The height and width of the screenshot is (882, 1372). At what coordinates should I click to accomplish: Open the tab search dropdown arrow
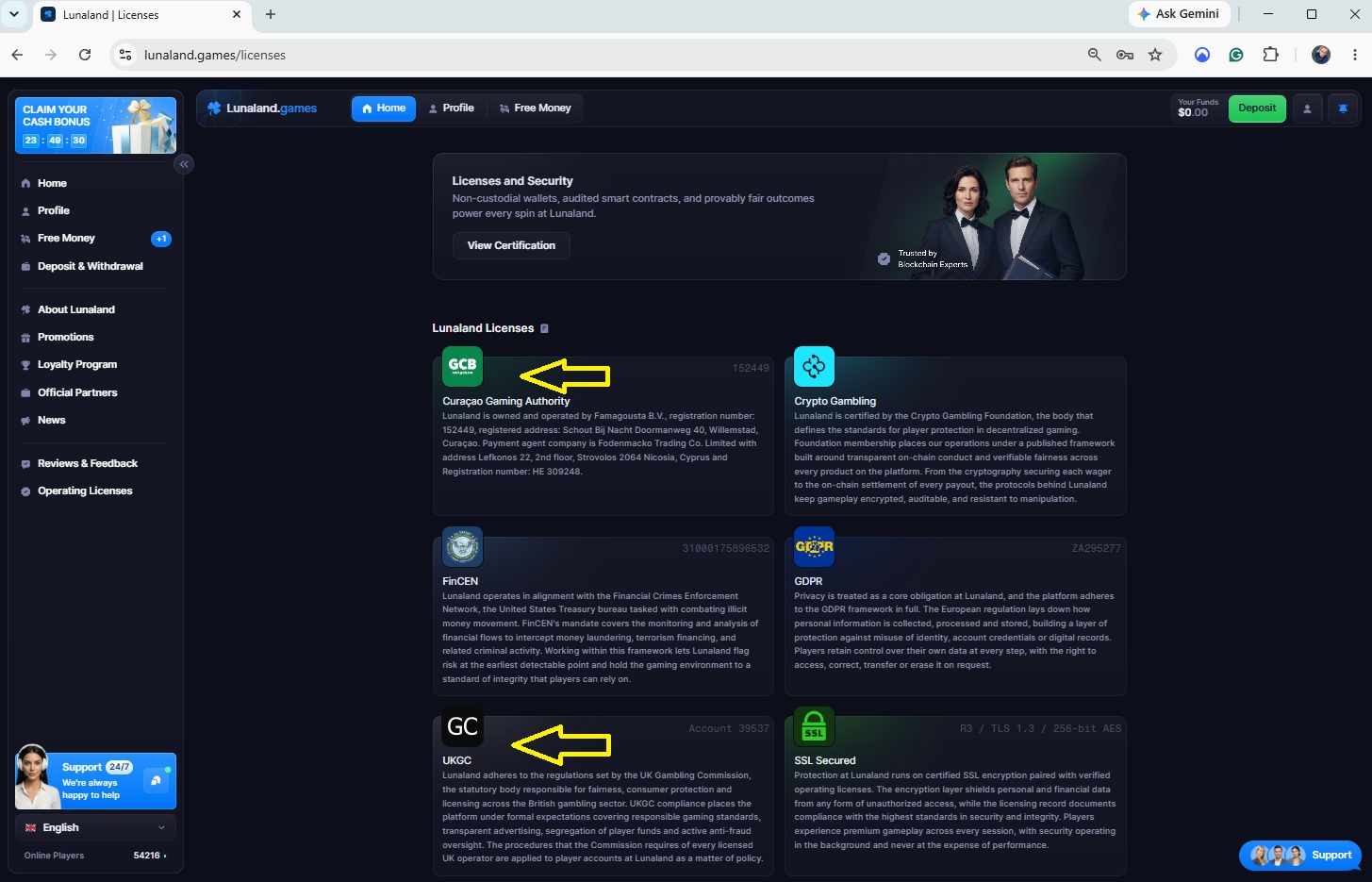pos(14,14)
